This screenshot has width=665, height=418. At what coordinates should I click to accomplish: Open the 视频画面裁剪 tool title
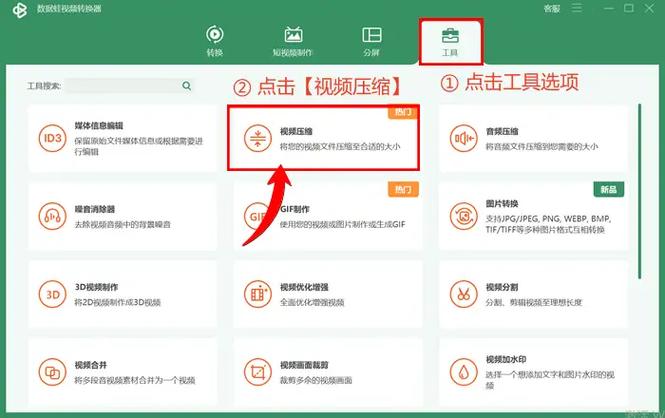pyautogui.click(x=304, y=365)
